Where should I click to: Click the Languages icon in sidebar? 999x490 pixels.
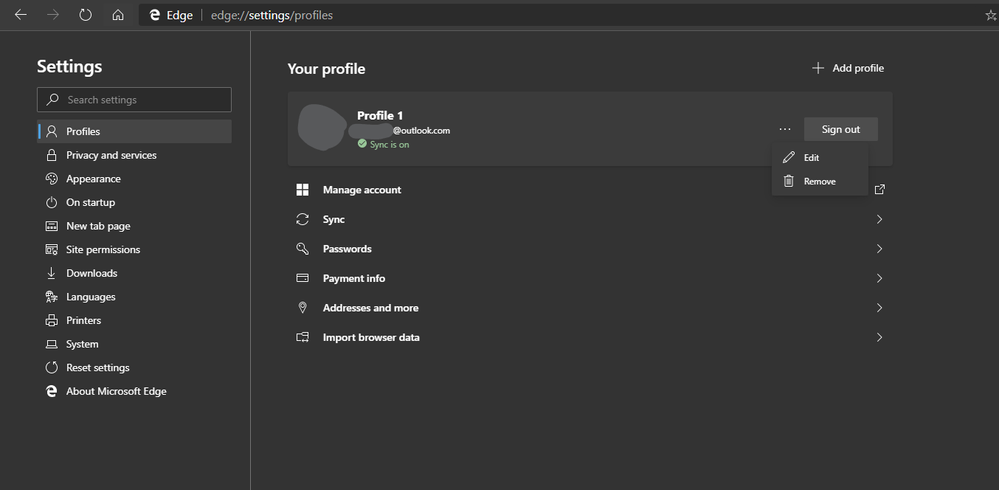click(x=52, y=296)
